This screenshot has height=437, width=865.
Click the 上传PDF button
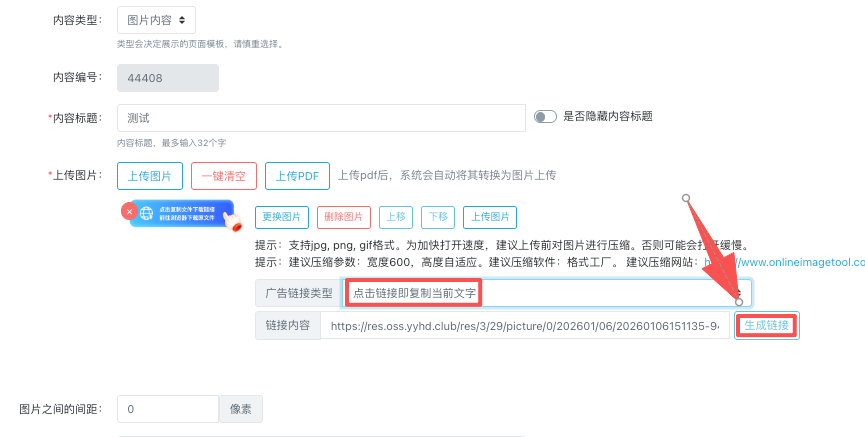(x=298, y=176)
